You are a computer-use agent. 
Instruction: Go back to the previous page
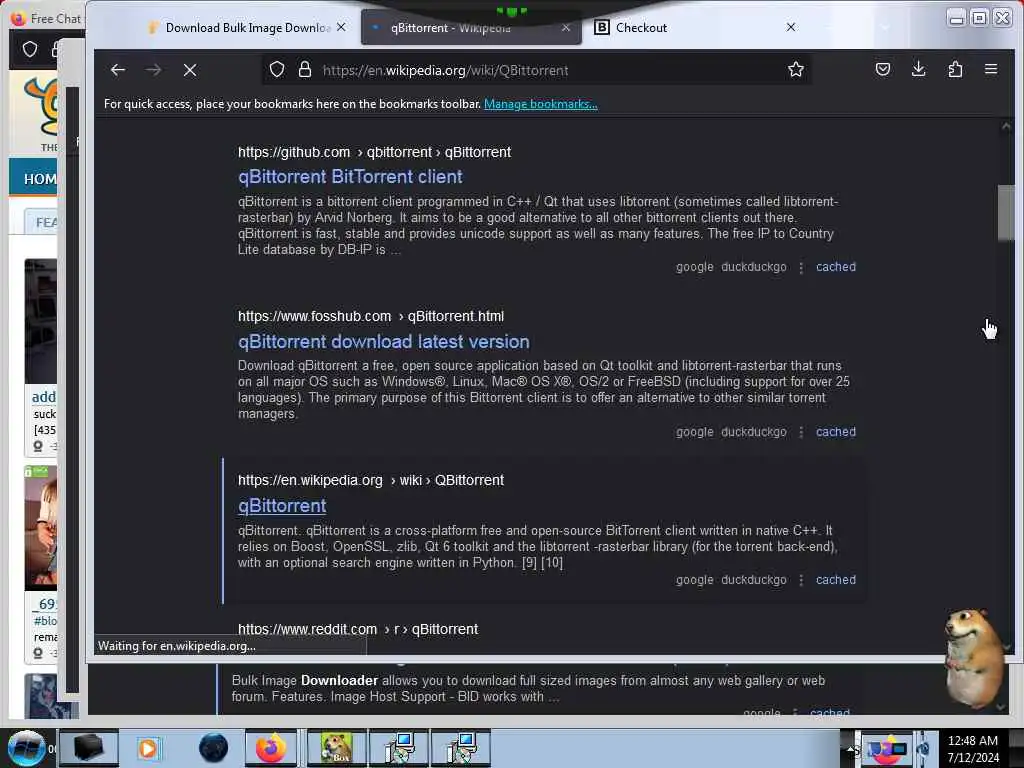118,70
